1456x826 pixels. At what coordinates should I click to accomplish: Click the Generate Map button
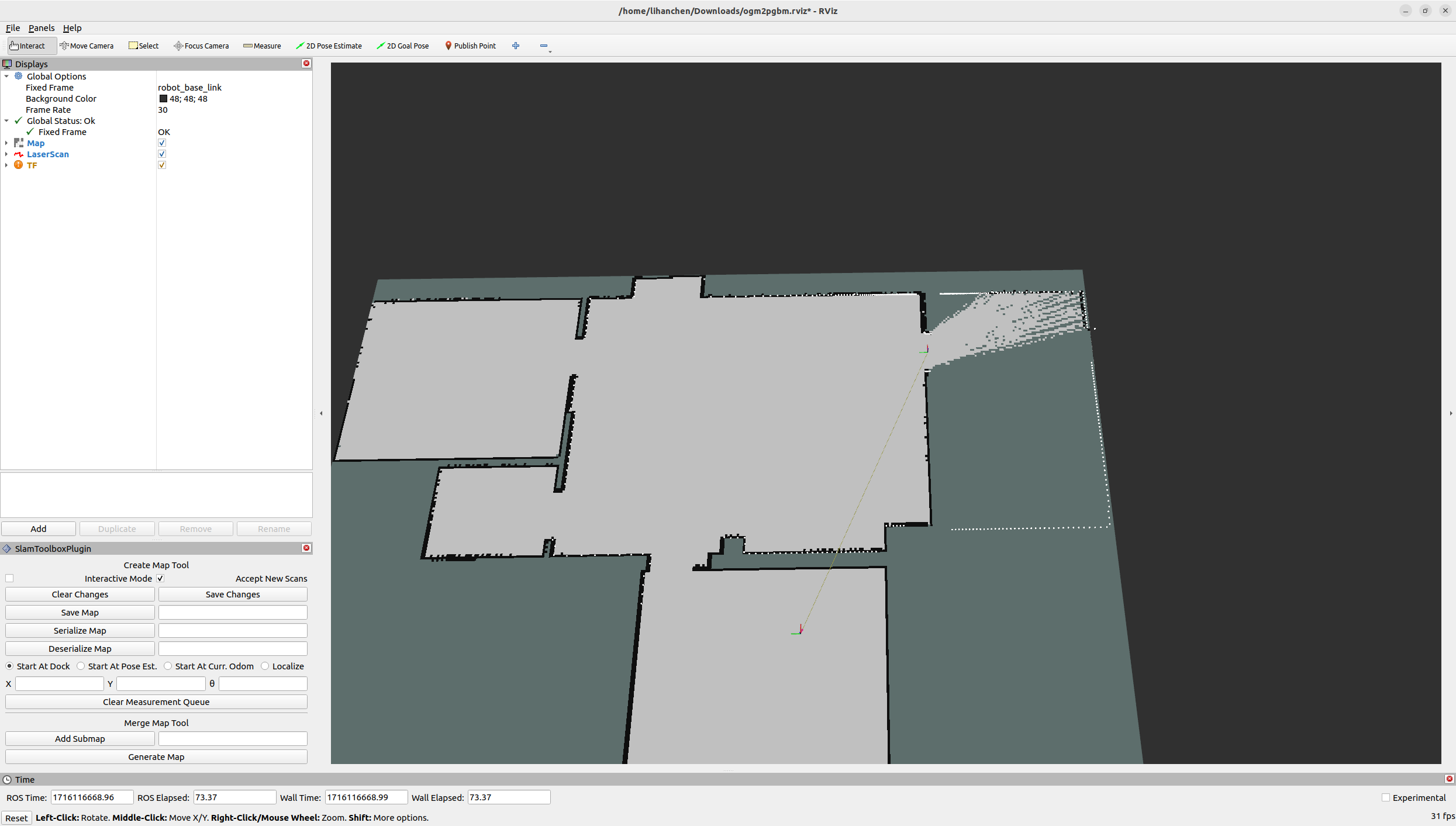pyautogui.click(x=156, y=756)
